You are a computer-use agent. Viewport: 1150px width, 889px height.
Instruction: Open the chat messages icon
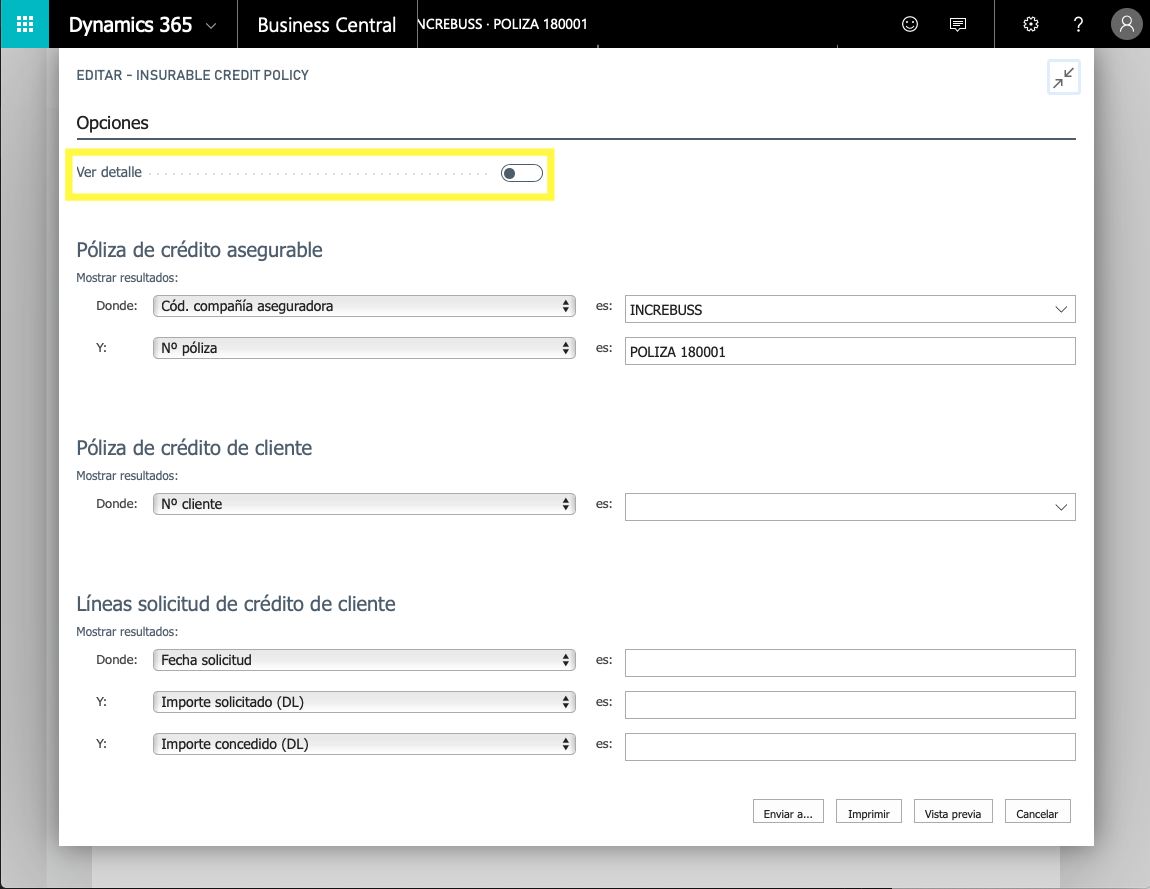pos(957,24)
